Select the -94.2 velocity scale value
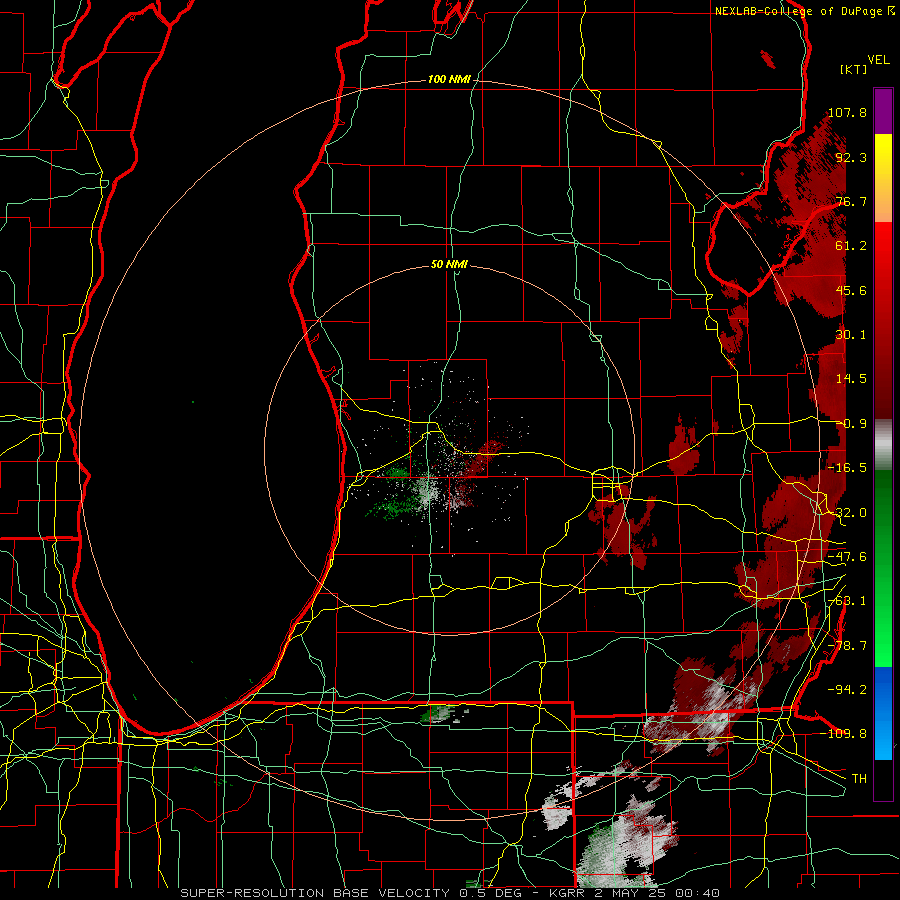900x900 pixels. point(847,690)
